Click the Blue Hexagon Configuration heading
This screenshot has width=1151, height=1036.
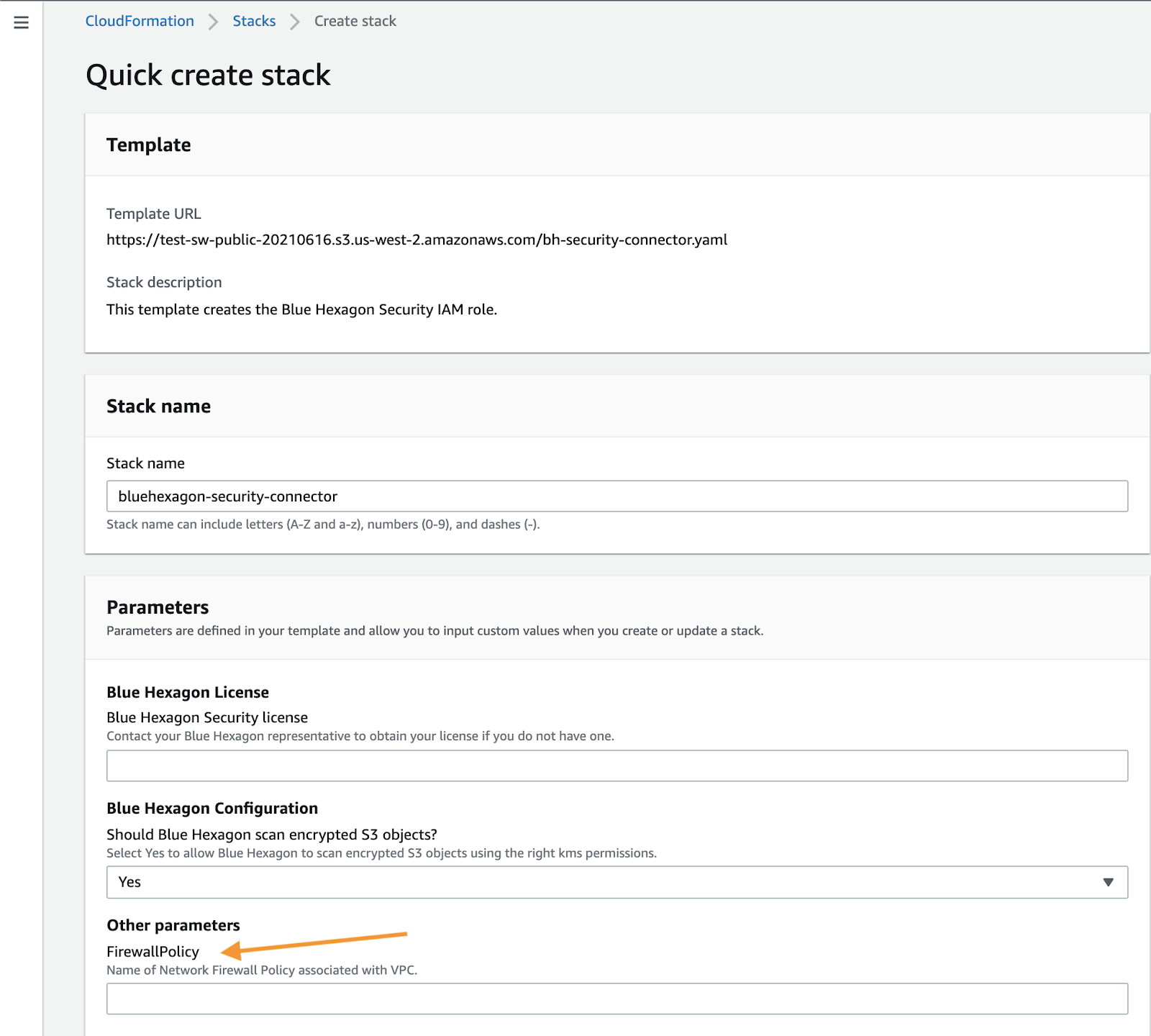pyautogui.click(x=212, y=808)
